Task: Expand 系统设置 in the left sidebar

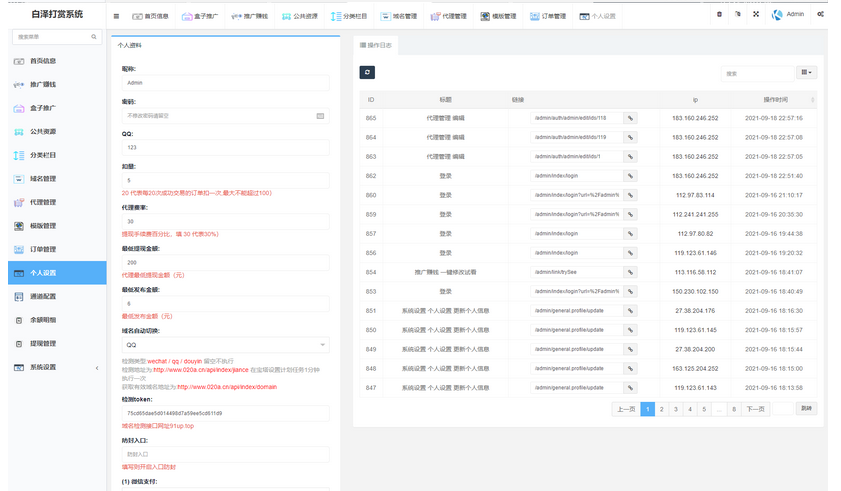Action: pyautogui.click(x=57, y=368)
